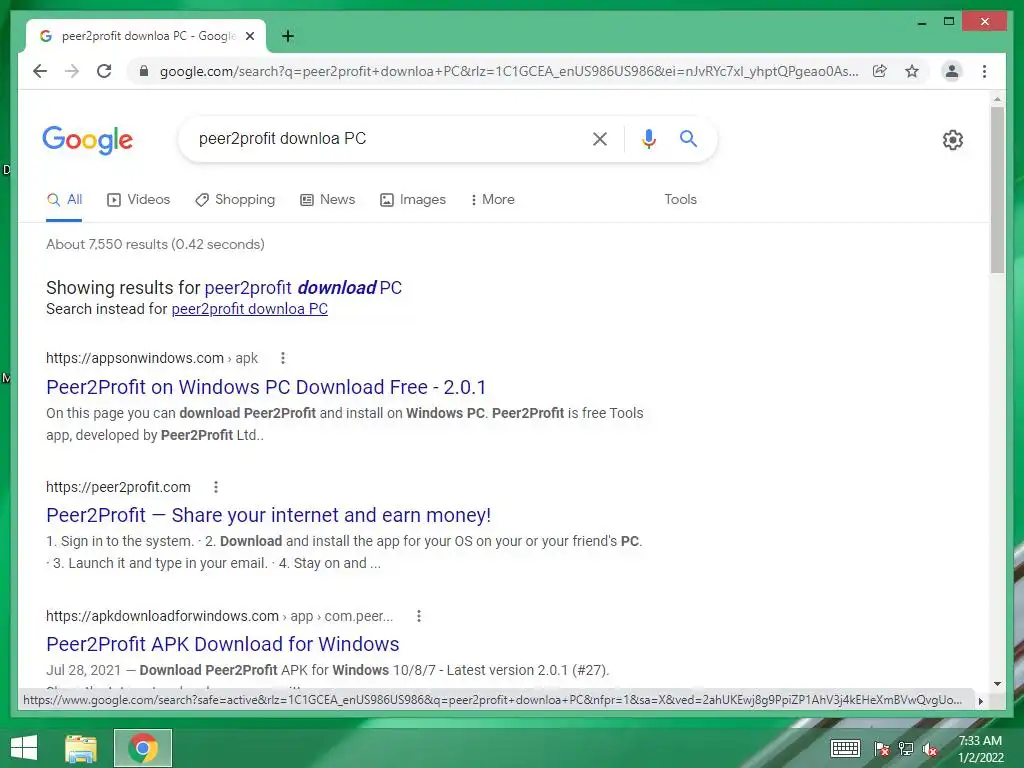Go back using the browser back arrow
1024x768 pixels.
coord(40,71)
